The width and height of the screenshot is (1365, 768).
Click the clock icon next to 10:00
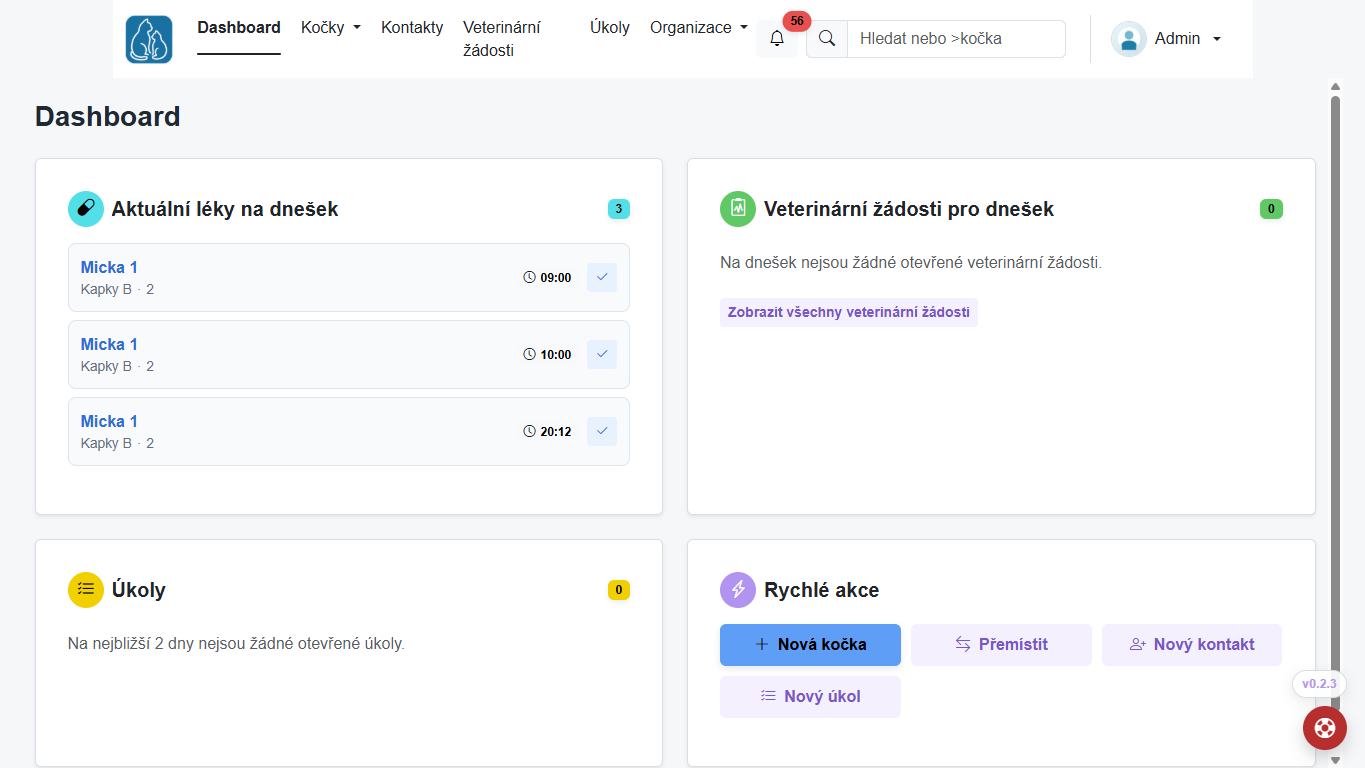coord(530,354)
